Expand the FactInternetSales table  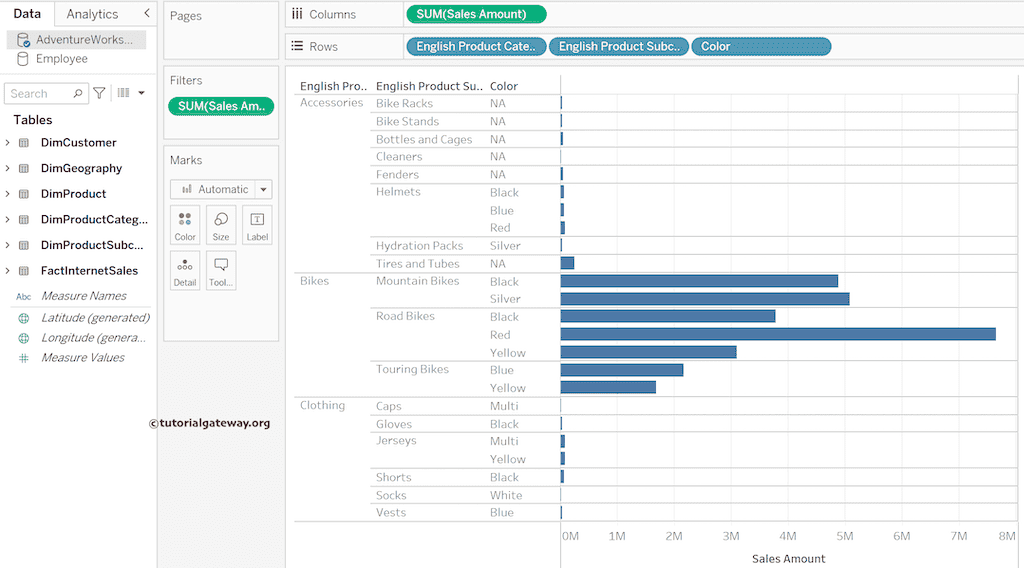coord(8,271)
